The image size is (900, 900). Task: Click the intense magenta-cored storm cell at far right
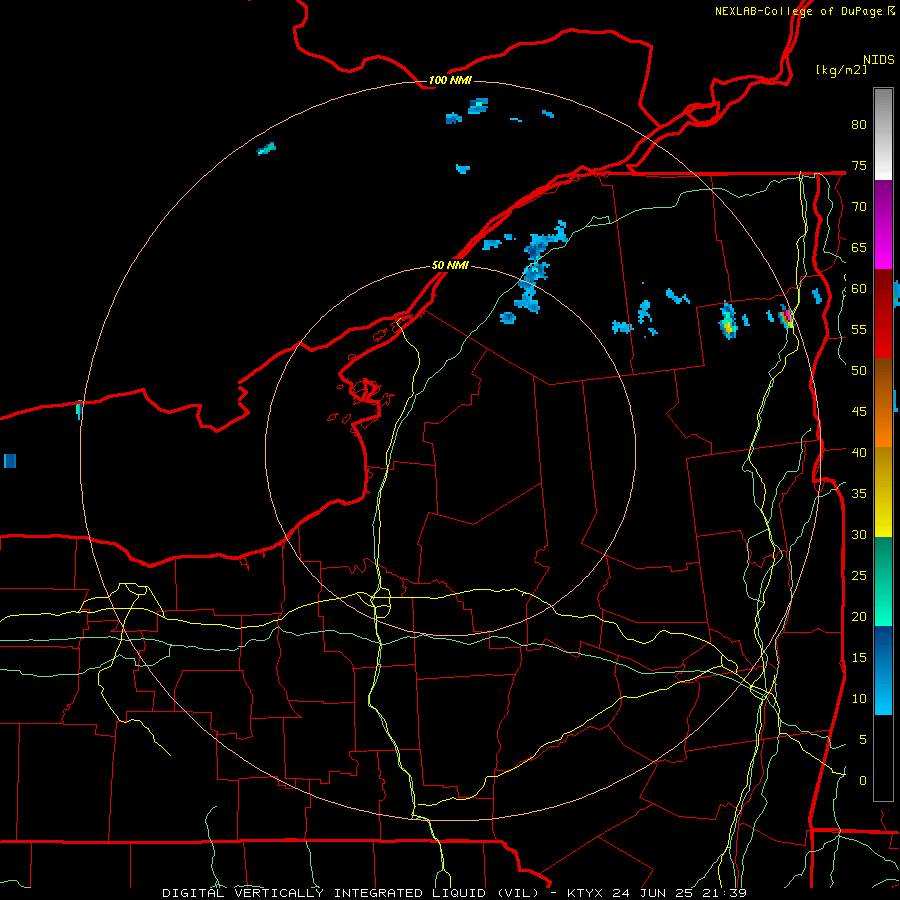tap(787, 316)
